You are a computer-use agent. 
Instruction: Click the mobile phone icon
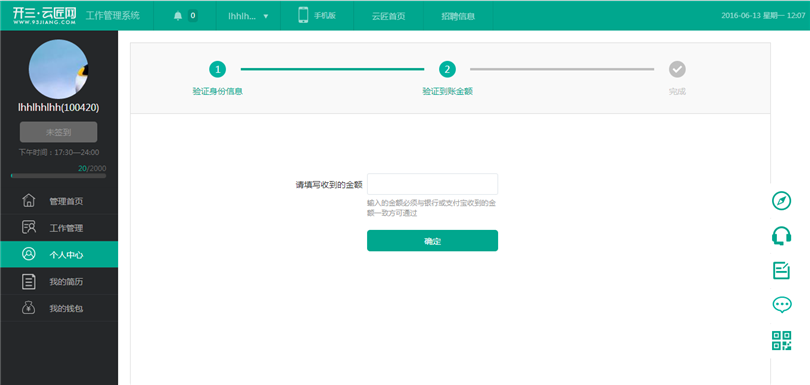(x=303, y=15)
